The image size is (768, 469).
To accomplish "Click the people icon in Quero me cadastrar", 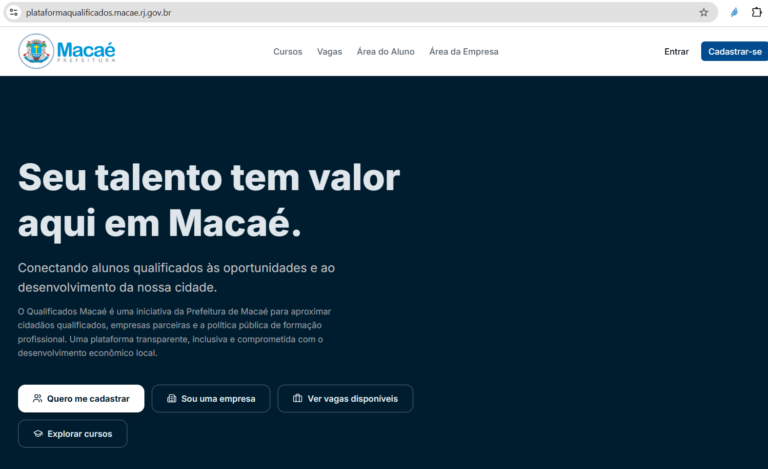I will 37,399.
